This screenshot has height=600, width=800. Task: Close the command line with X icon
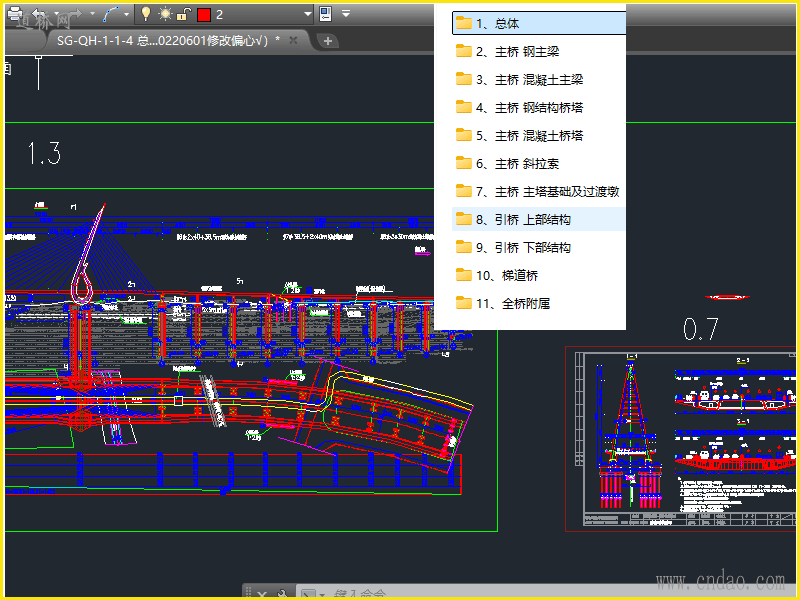[262, 594]
